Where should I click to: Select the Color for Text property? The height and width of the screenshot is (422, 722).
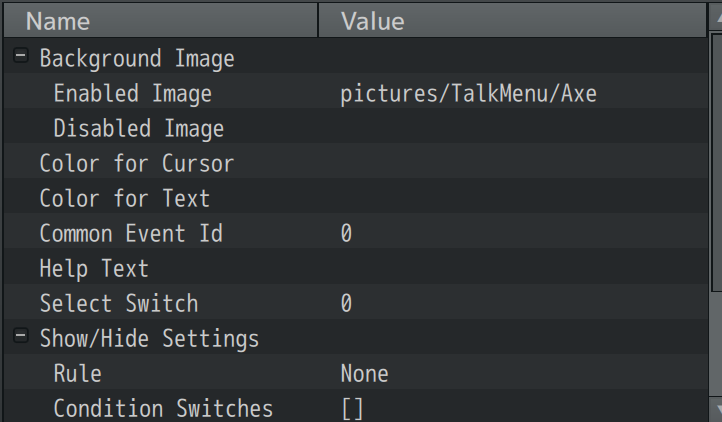[x=124, y=199]
